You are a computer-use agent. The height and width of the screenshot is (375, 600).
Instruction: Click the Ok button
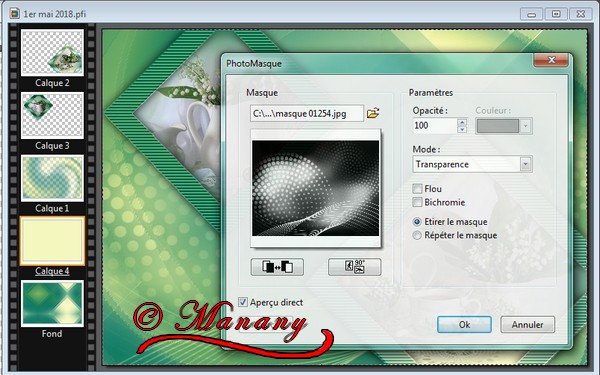pyautogui.click(x=464, y=324)
